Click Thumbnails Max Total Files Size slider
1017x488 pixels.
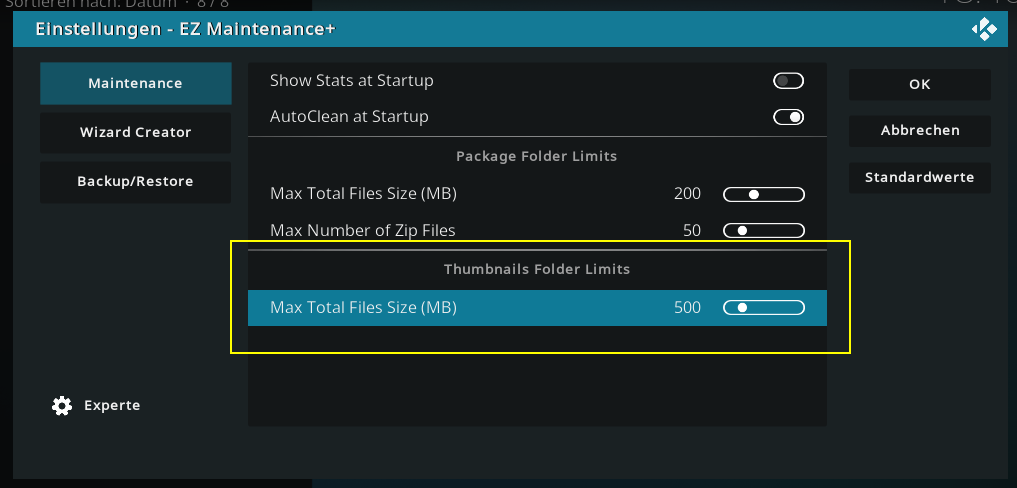(x=764, y=308)
